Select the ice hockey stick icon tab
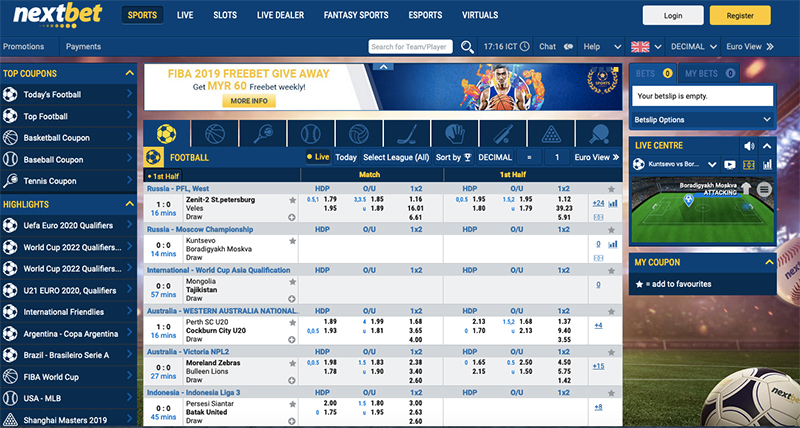Screen dimensions: 800x428 (x=407, y=134)
